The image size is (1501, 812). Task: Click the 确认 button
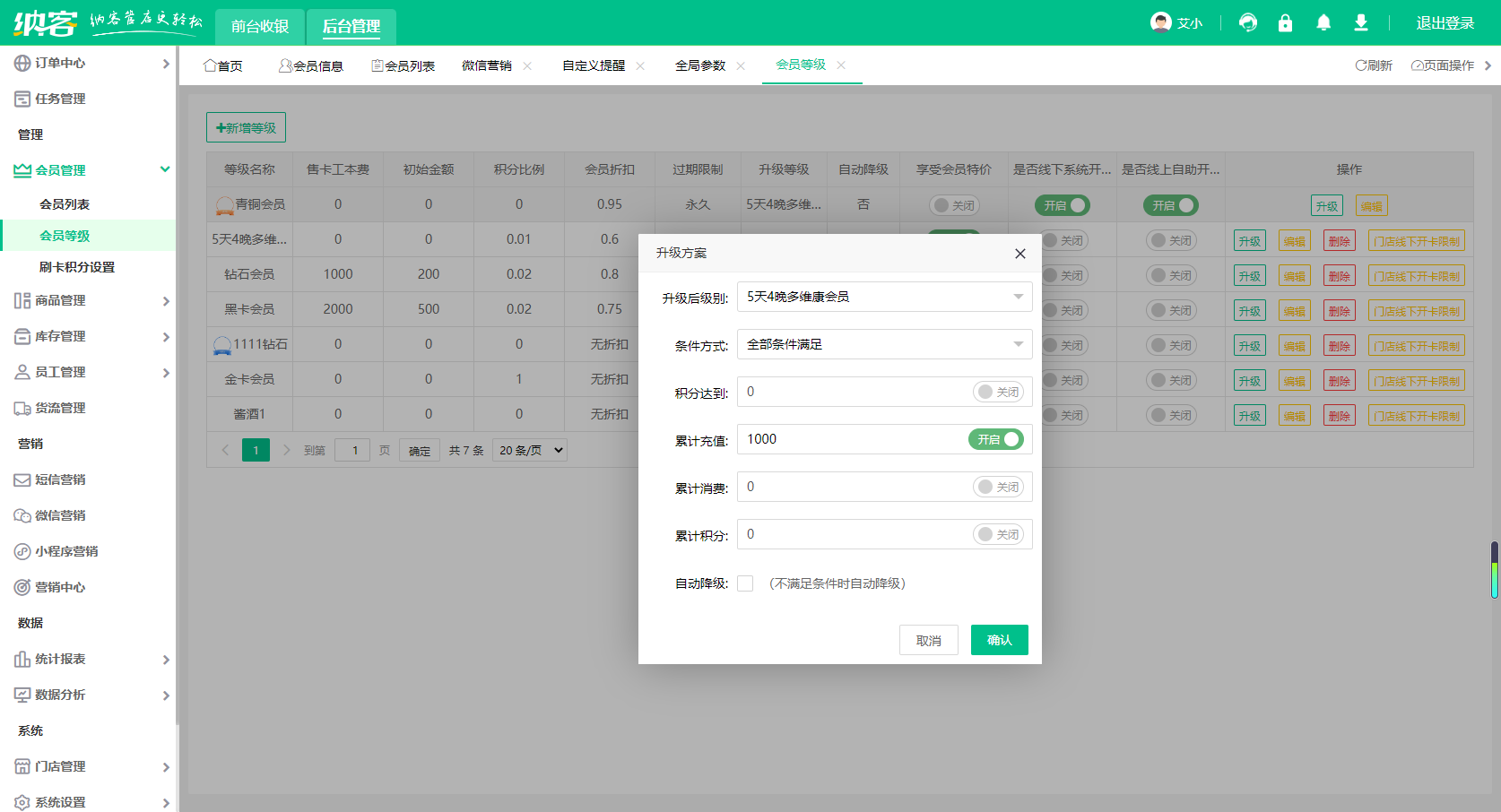(999, 640)
